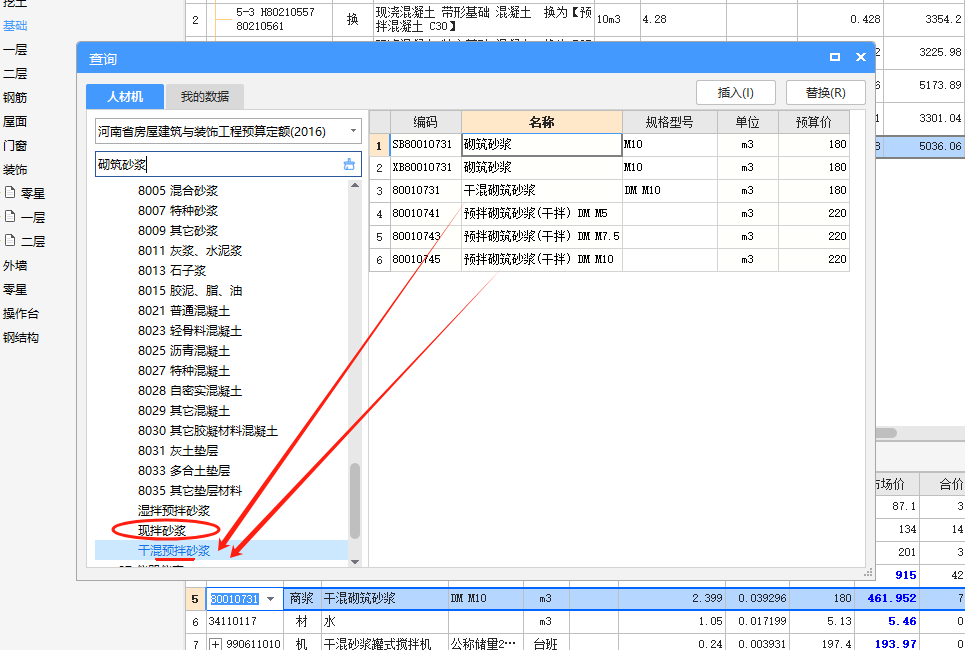965x650 pixels.
Task: Select 8027 特种混凝土 tree node
Action: (x=184, y=371)
